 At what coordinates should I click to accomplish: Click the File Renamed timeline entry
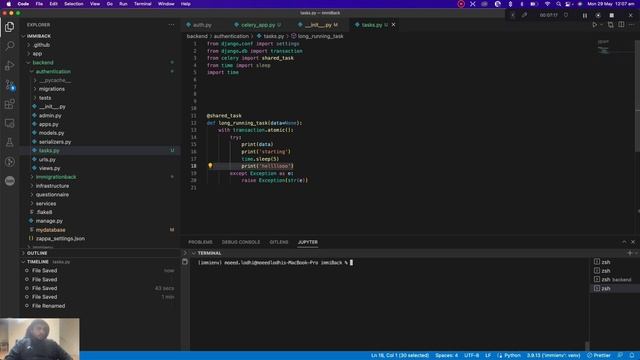click(x=48, y=306)
